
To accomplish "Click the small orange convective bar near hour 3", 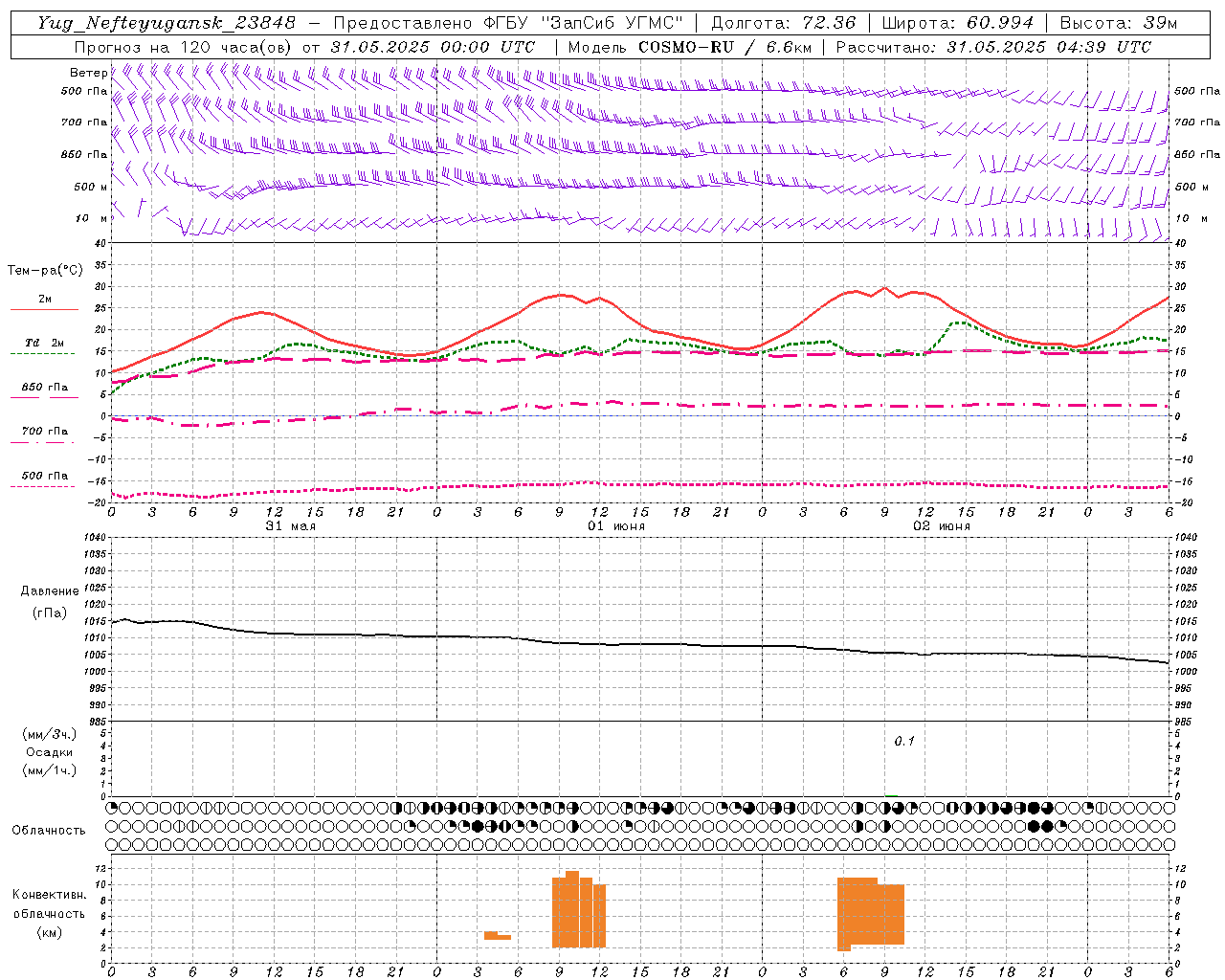I will coord(497,936).
